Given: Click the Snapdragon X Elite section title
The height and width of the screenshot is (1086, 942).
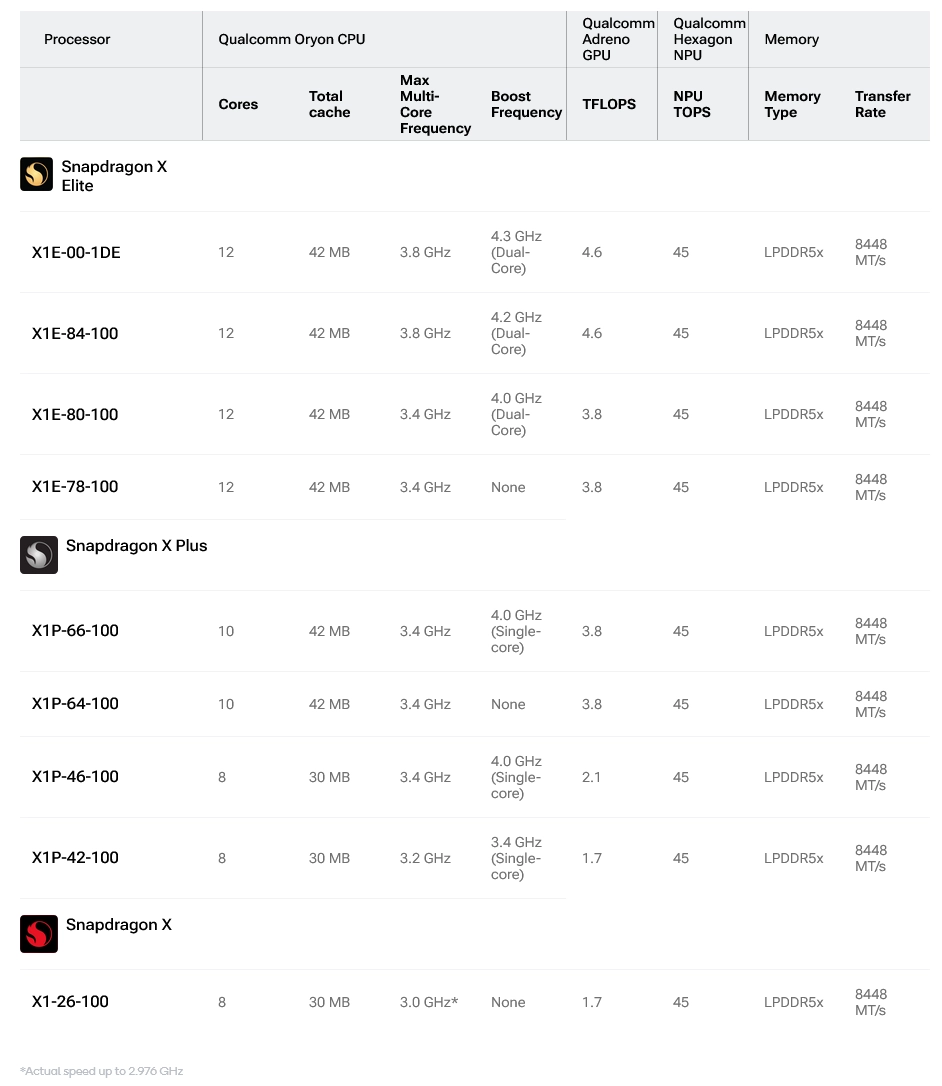Looking at the screenshot, I should (114, 176).
